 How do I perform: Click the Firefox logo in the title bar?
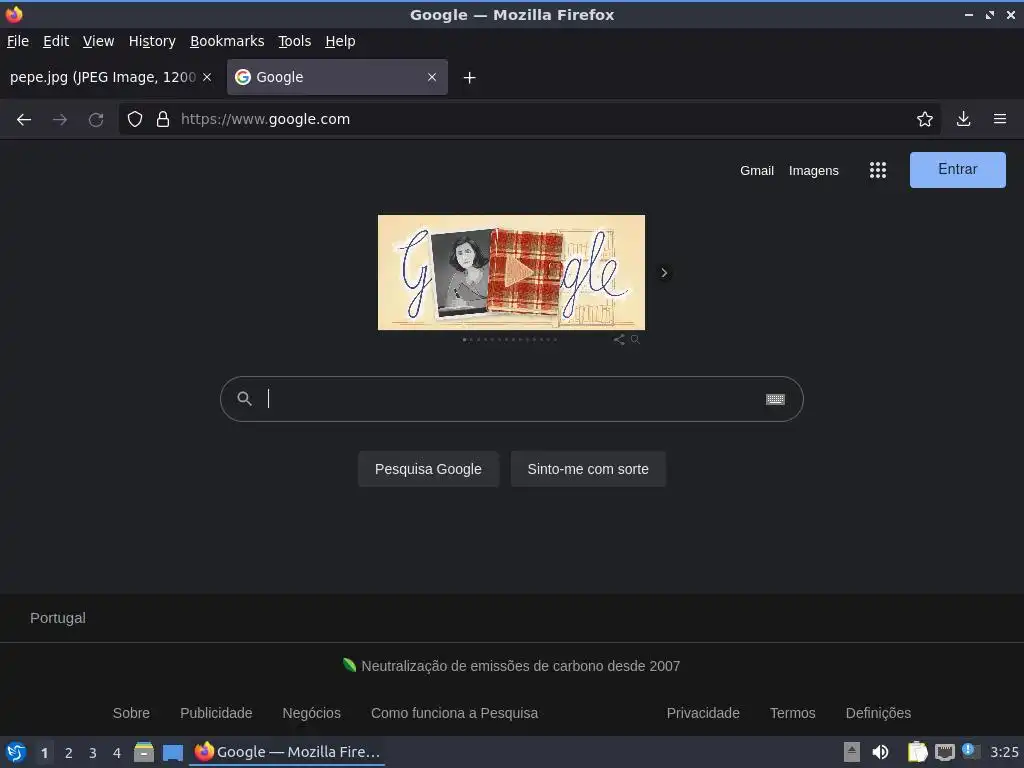click(x=14, y=14)
